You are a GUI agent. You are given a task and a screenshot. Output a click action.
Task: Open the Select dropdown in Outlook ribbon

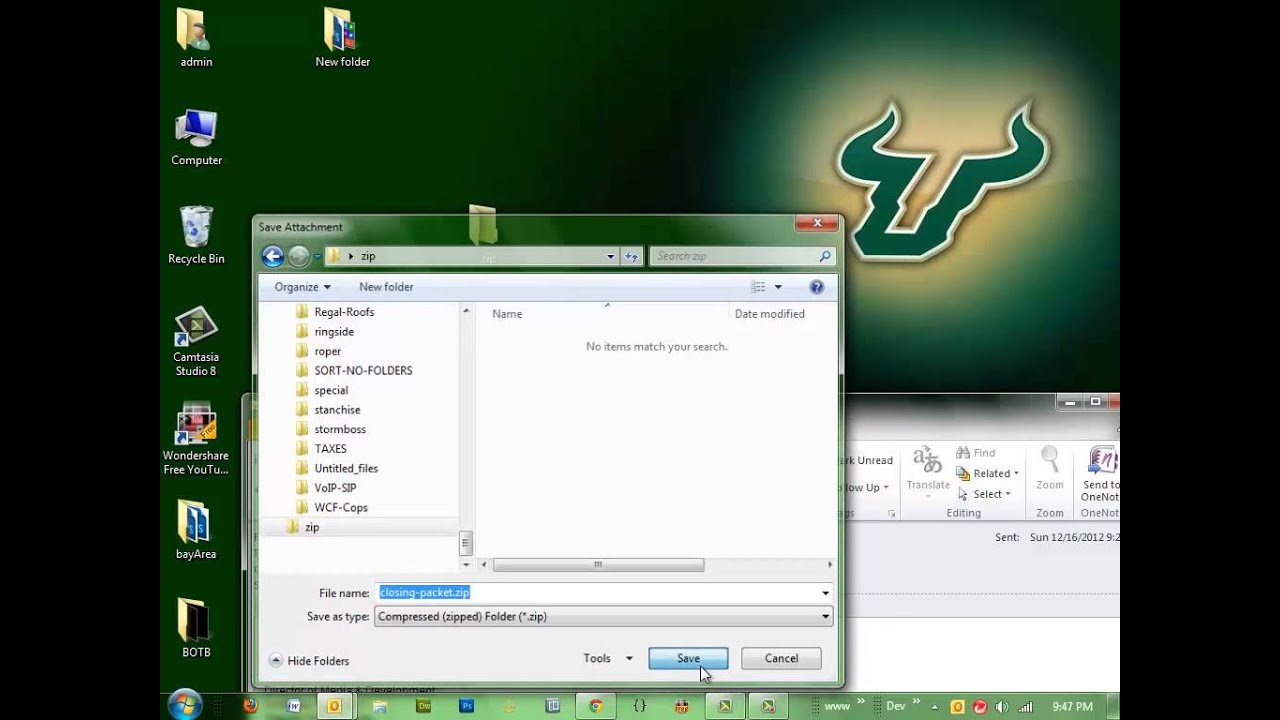coord(984,494)
